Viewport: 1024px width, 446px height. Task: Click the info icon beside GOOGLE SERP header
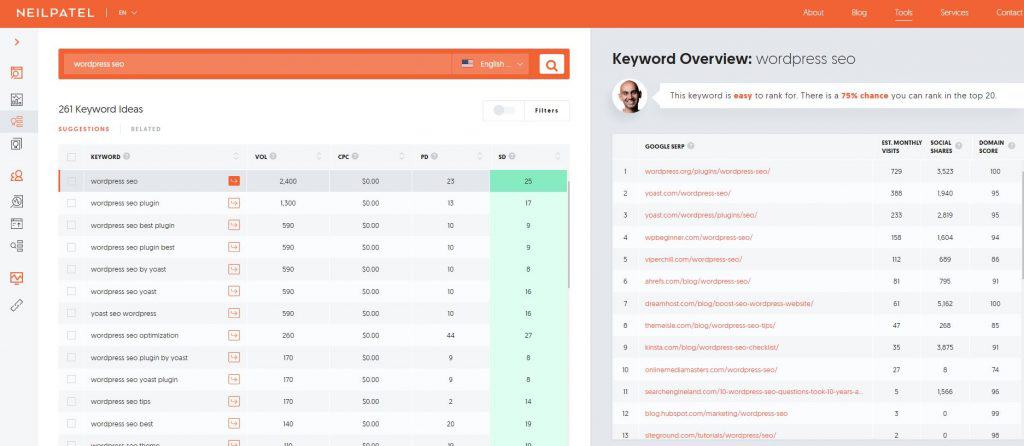tap(691, 146)
